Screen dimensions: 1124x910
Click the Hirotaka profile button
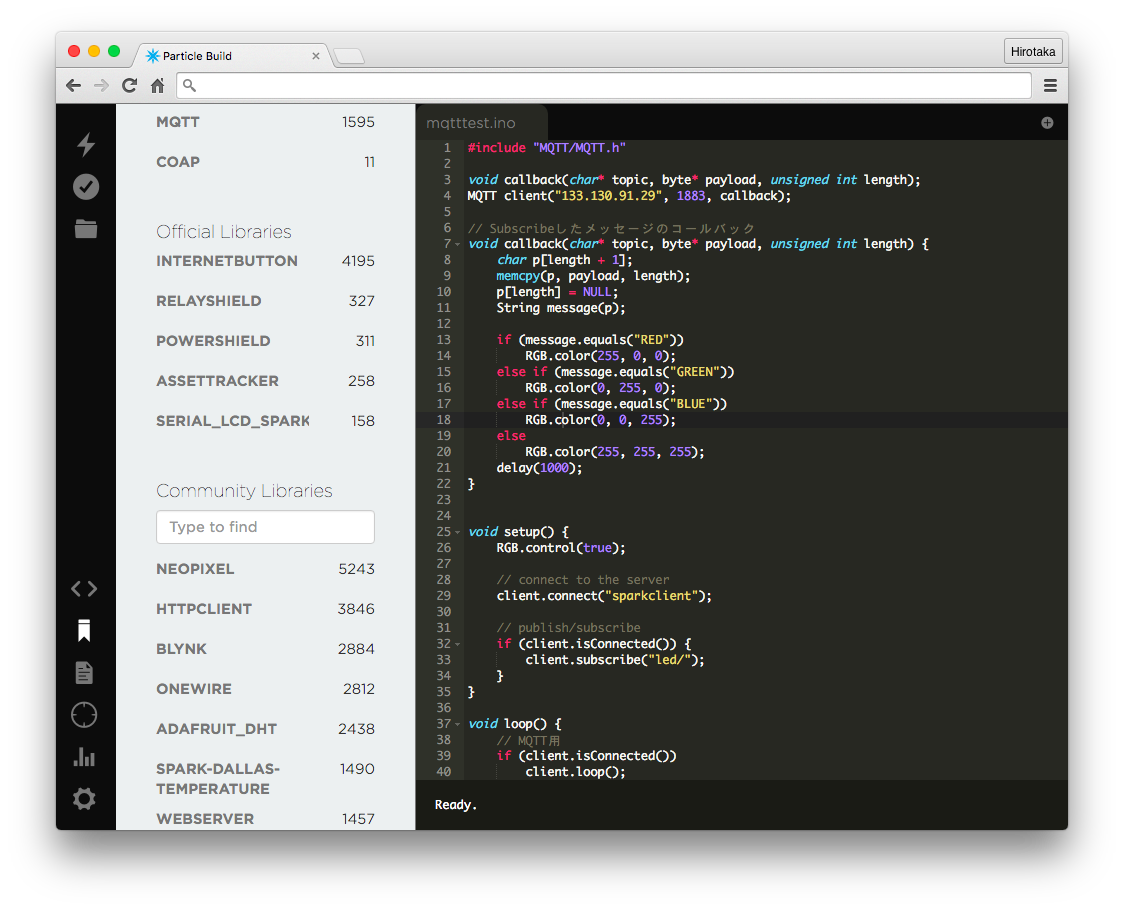click(1033, 52)
